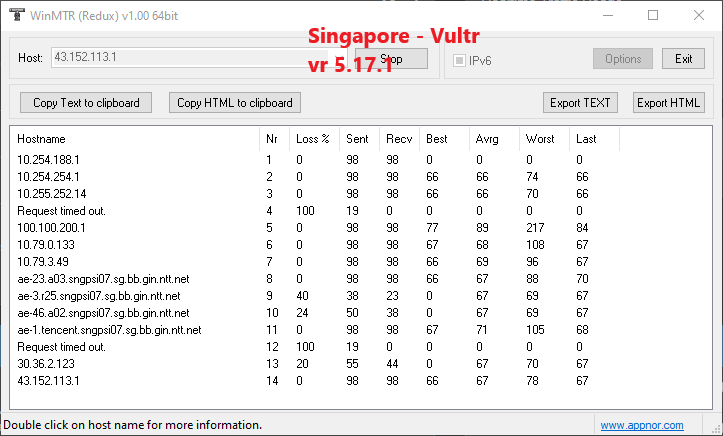Click Loss value 20 in hop 13
723x436 pixels.
[302, 364]
